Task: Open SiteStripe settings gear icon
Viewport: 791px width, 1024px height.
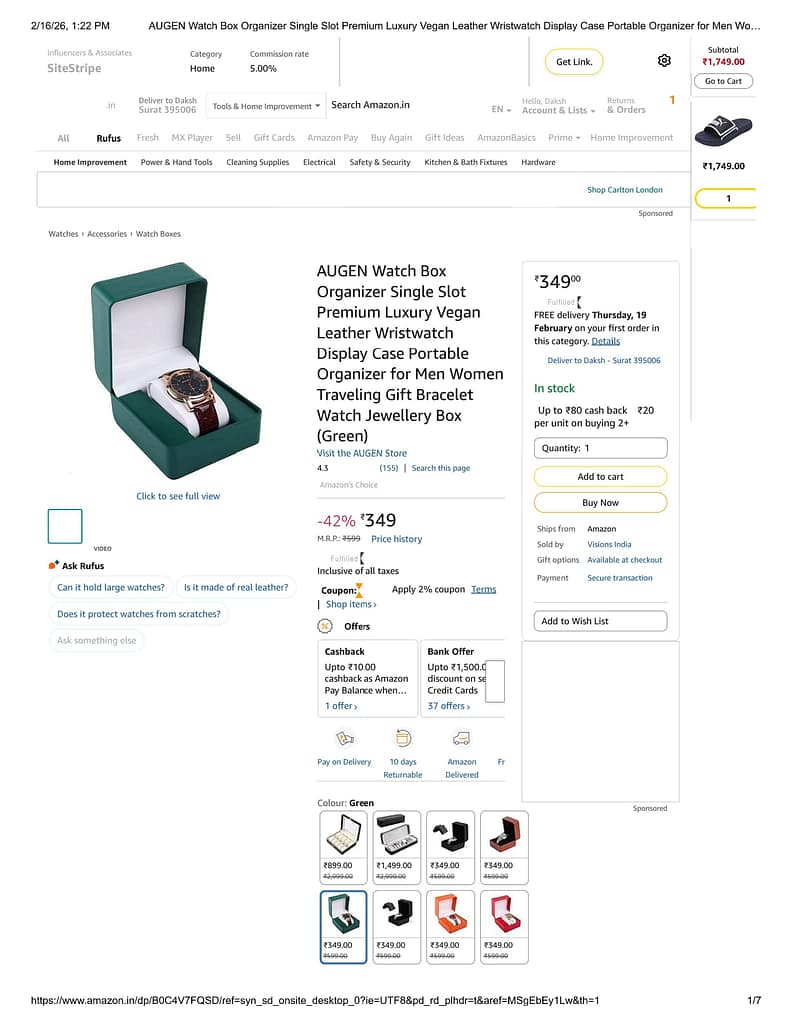Action: [x=664, y=61]
